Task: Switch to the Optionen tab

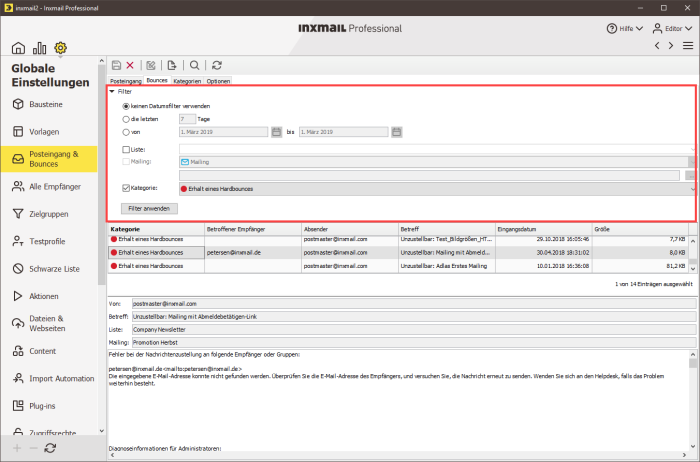Action: point(218,81)
